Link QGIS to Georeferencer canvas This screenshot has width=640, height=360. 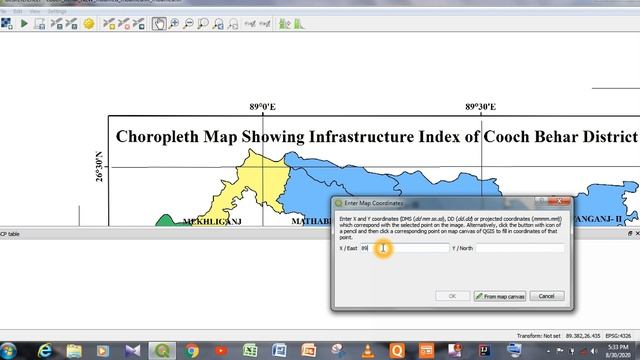click(265, 24)
